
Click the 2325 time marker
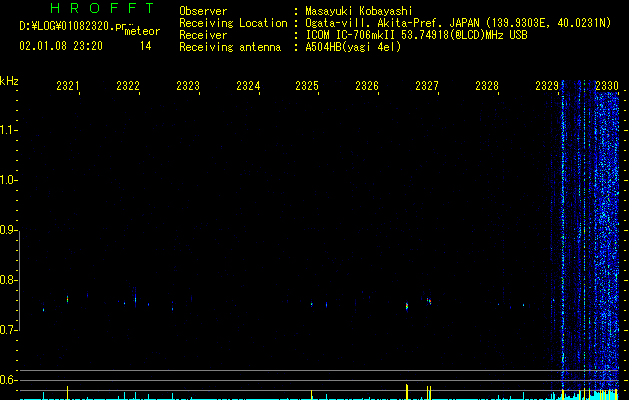coord(307,86)
